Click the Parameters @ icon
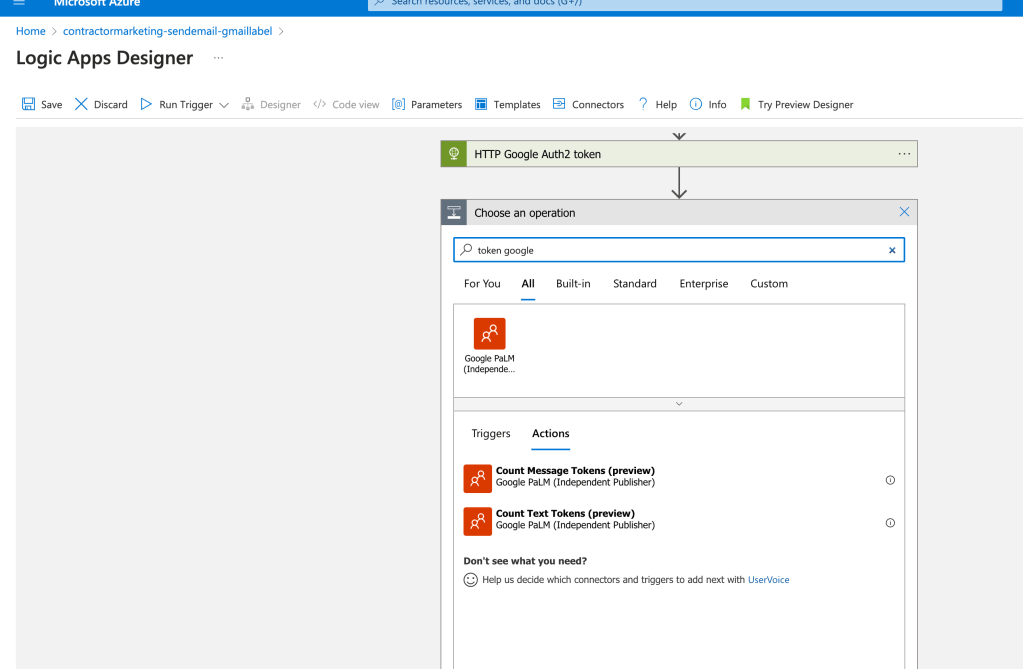The width and height of the screenshot is (1023, 669). (x=399, y=104)
